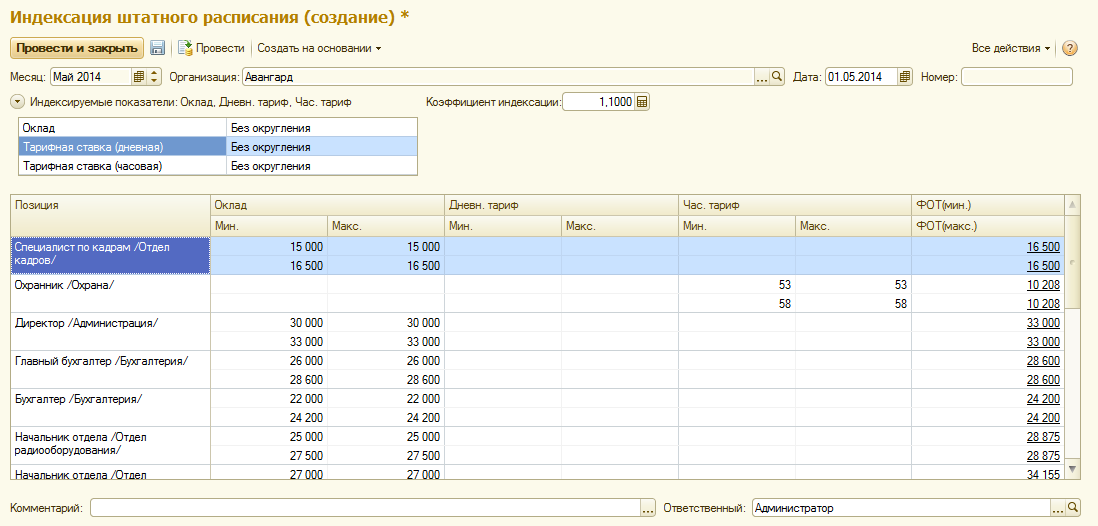Click the Позиция column header
This screenshot has width=1098, height=526.
pyautogui.click(x=111, y=216)
